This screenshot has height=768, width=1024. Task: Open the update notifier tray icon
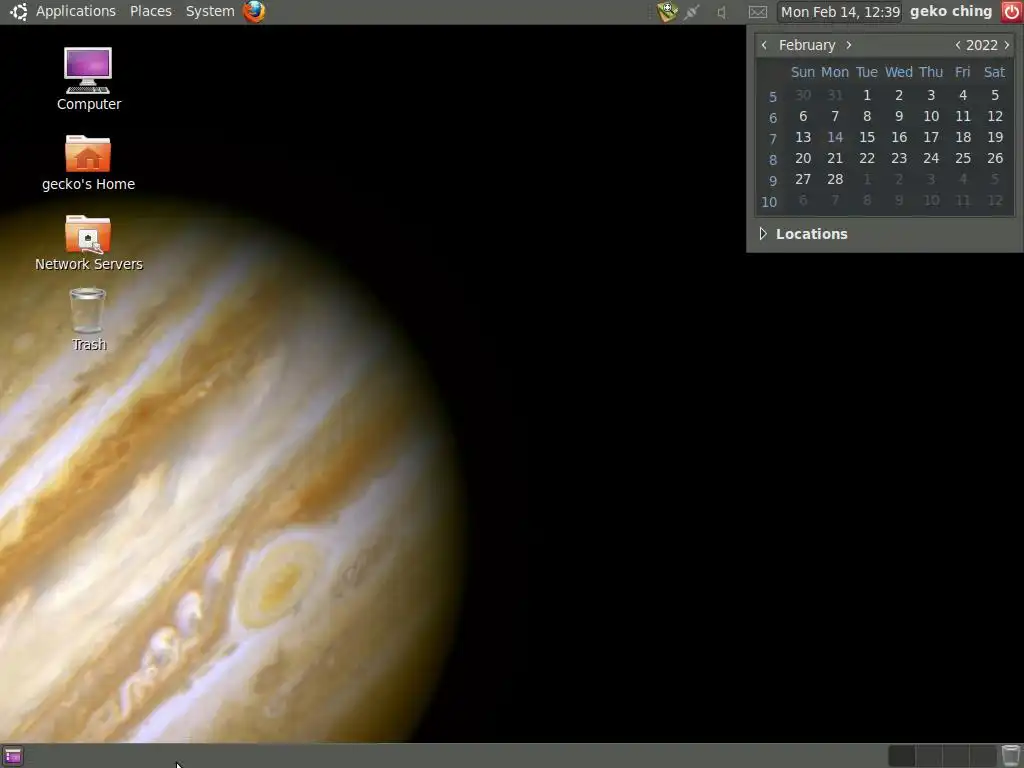tap(667, 11)
